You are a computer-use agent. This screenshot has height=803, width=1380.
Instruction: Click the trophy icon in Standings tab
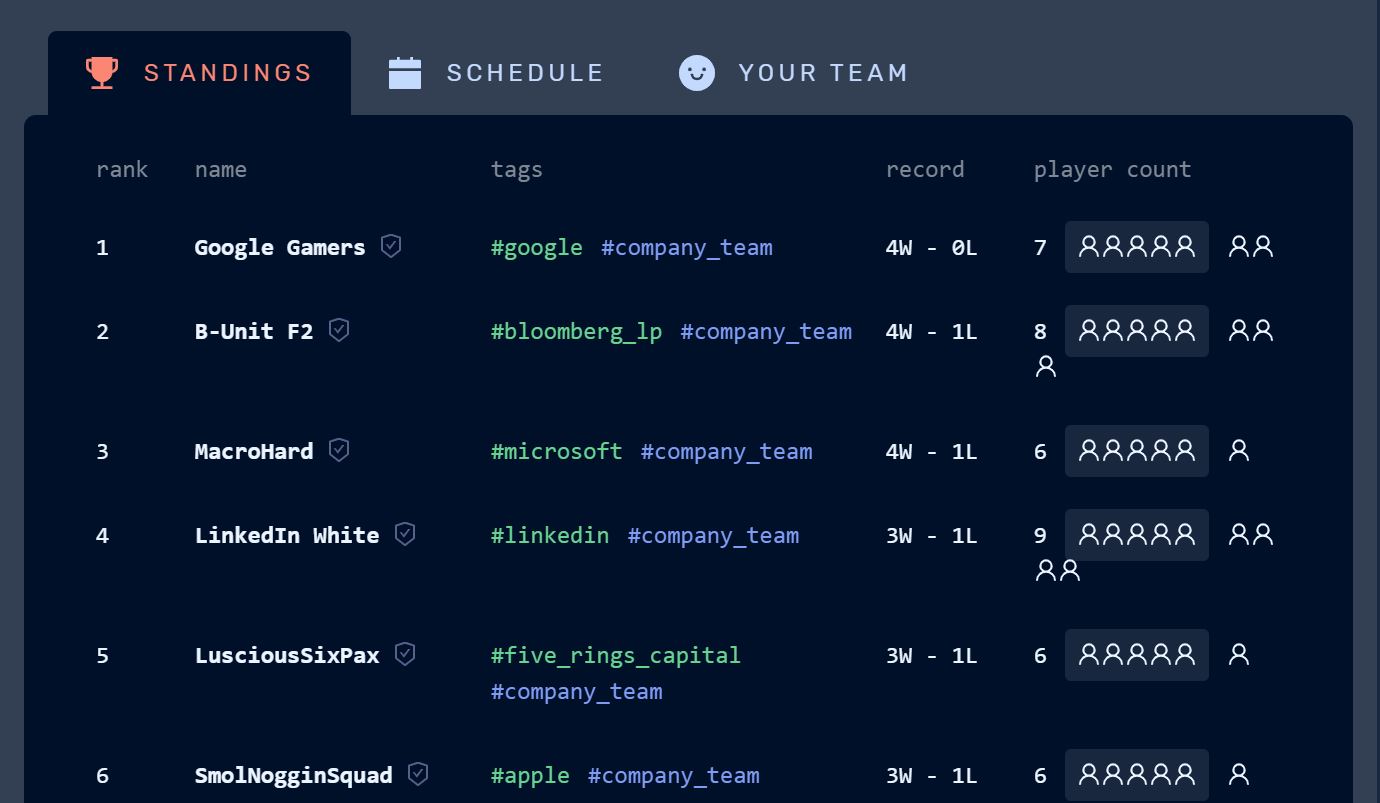(x=102, y=73)
